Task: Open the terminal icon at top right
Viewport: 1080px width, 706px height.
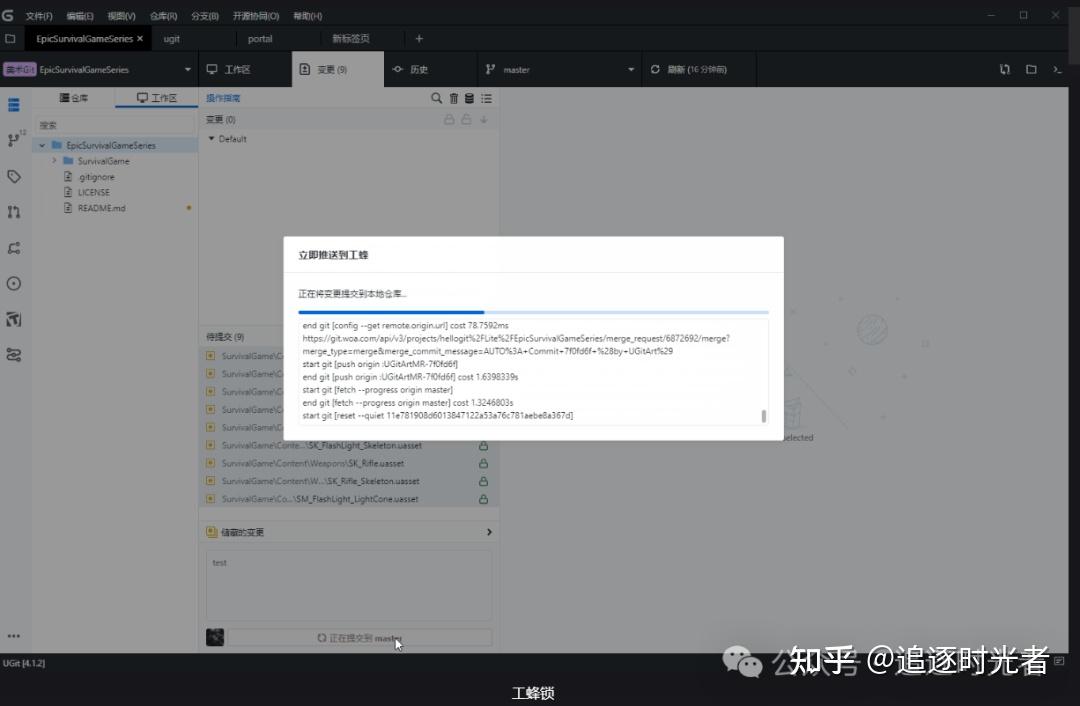Action: coord(1057,69)
